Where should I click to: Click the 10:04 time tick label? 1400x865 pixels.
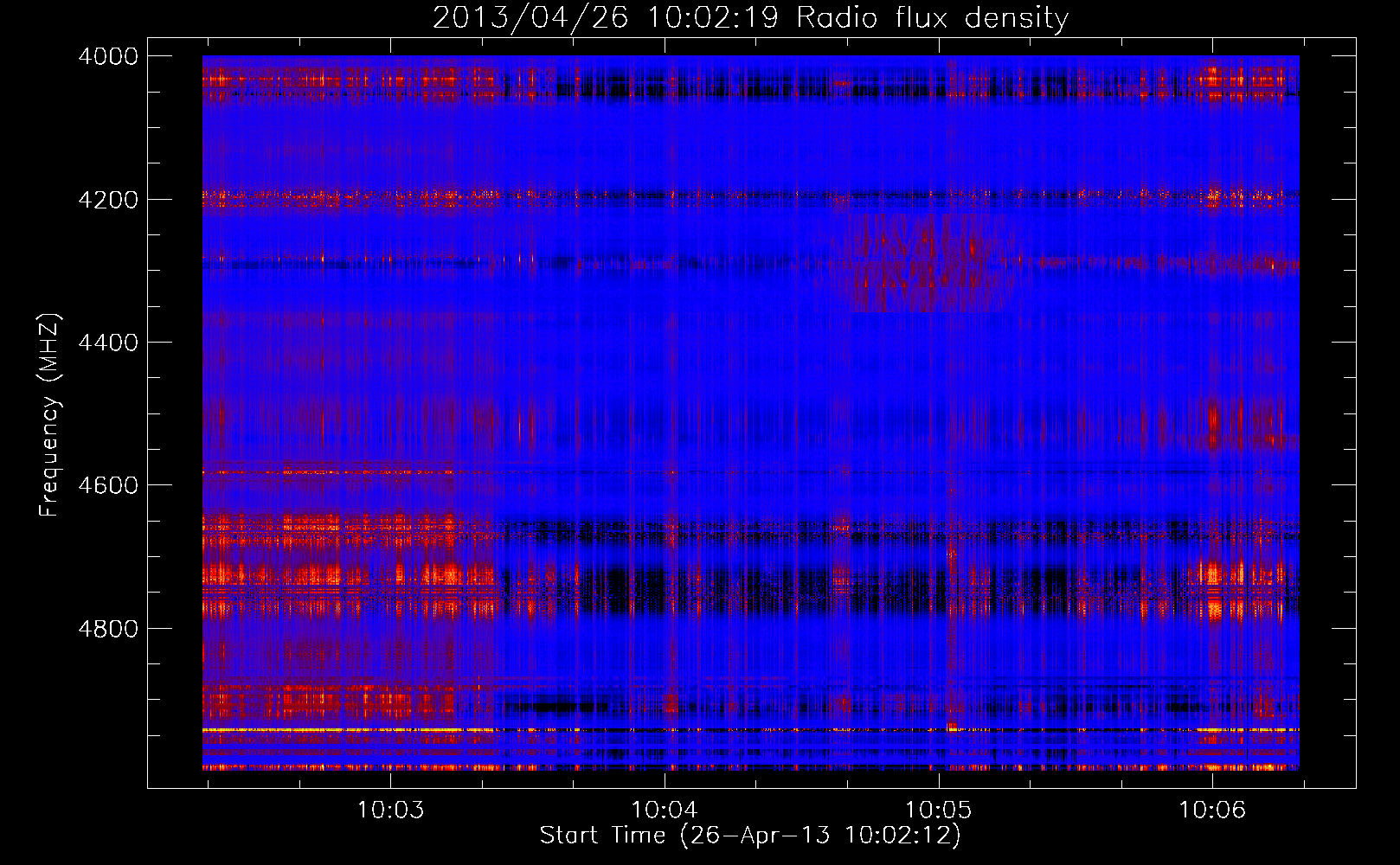[x=665, y=810]
